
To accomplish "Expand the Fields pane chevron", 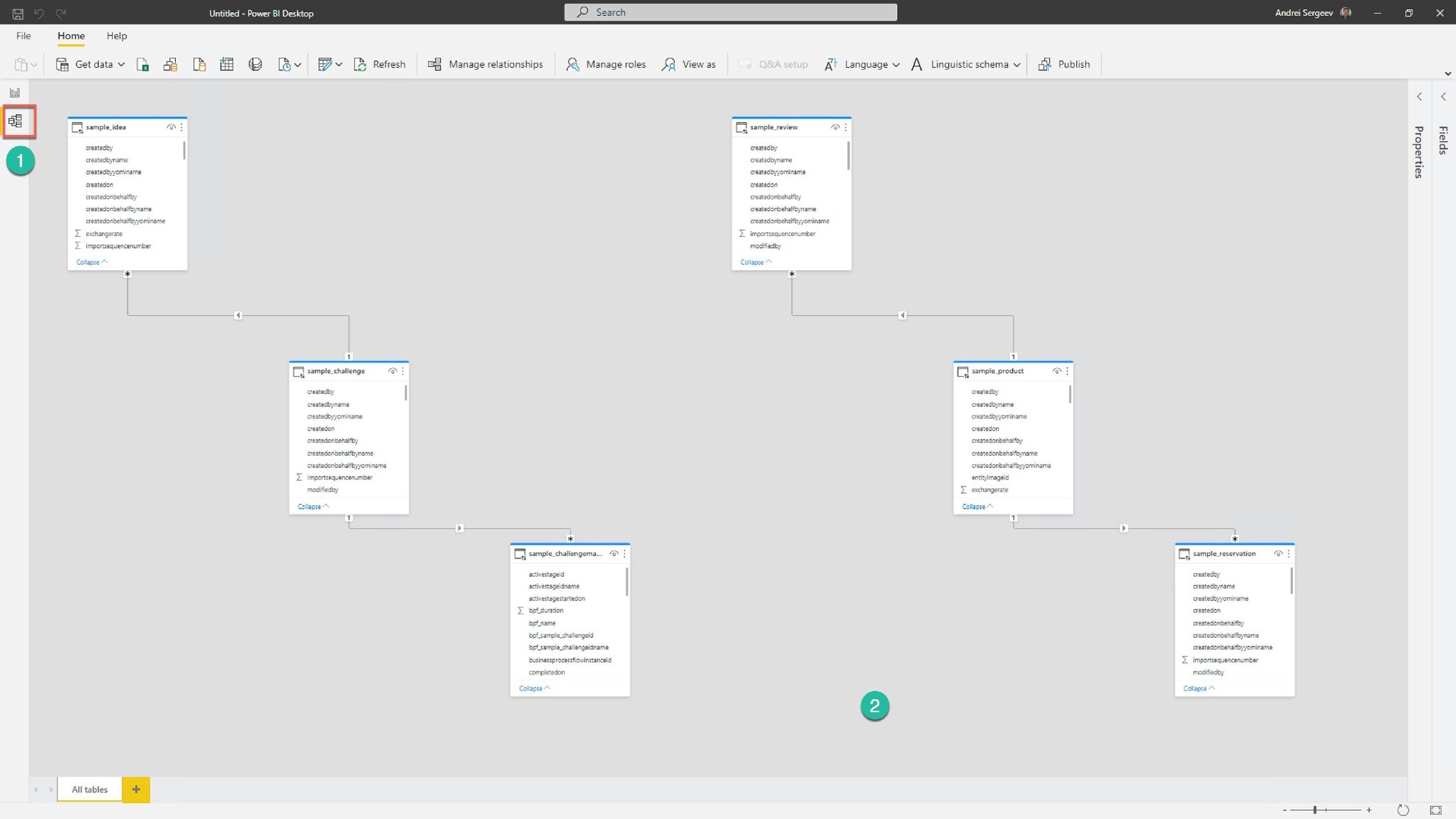I will click(1443, 97).
